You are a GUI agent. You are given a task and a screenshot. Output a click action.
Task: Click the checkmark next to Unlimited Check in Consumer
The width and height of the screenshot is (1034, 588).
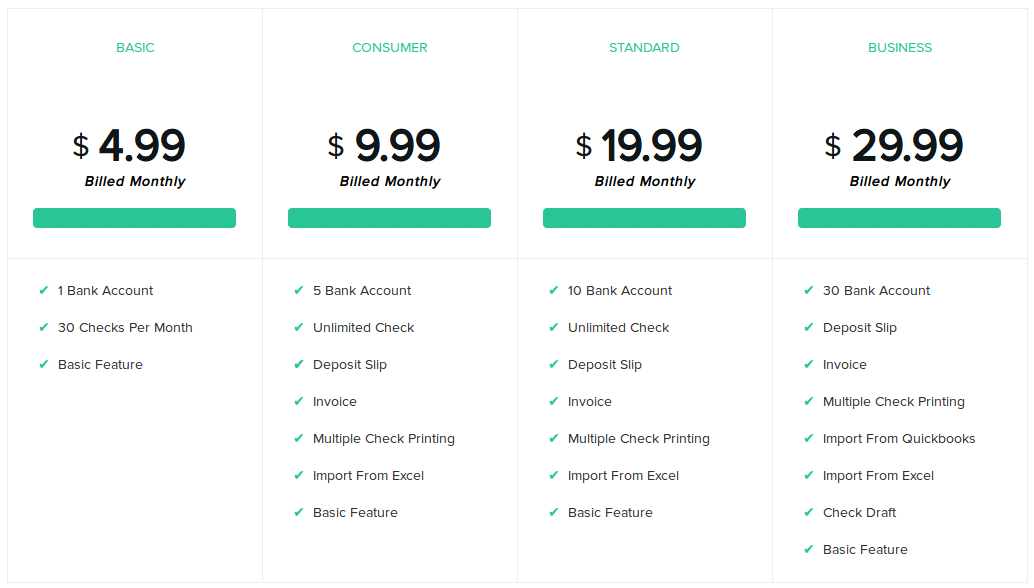(x=299, y=328)
